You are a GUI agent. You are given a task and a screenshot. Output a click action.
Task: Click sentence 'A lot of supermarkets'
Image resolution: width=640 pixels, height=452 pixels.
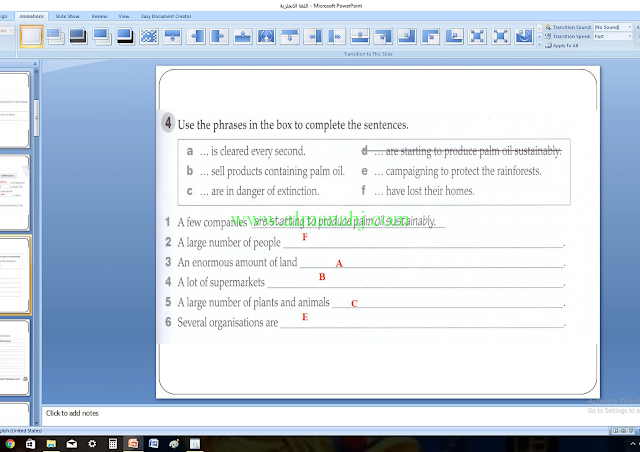(x=221, y=282)
